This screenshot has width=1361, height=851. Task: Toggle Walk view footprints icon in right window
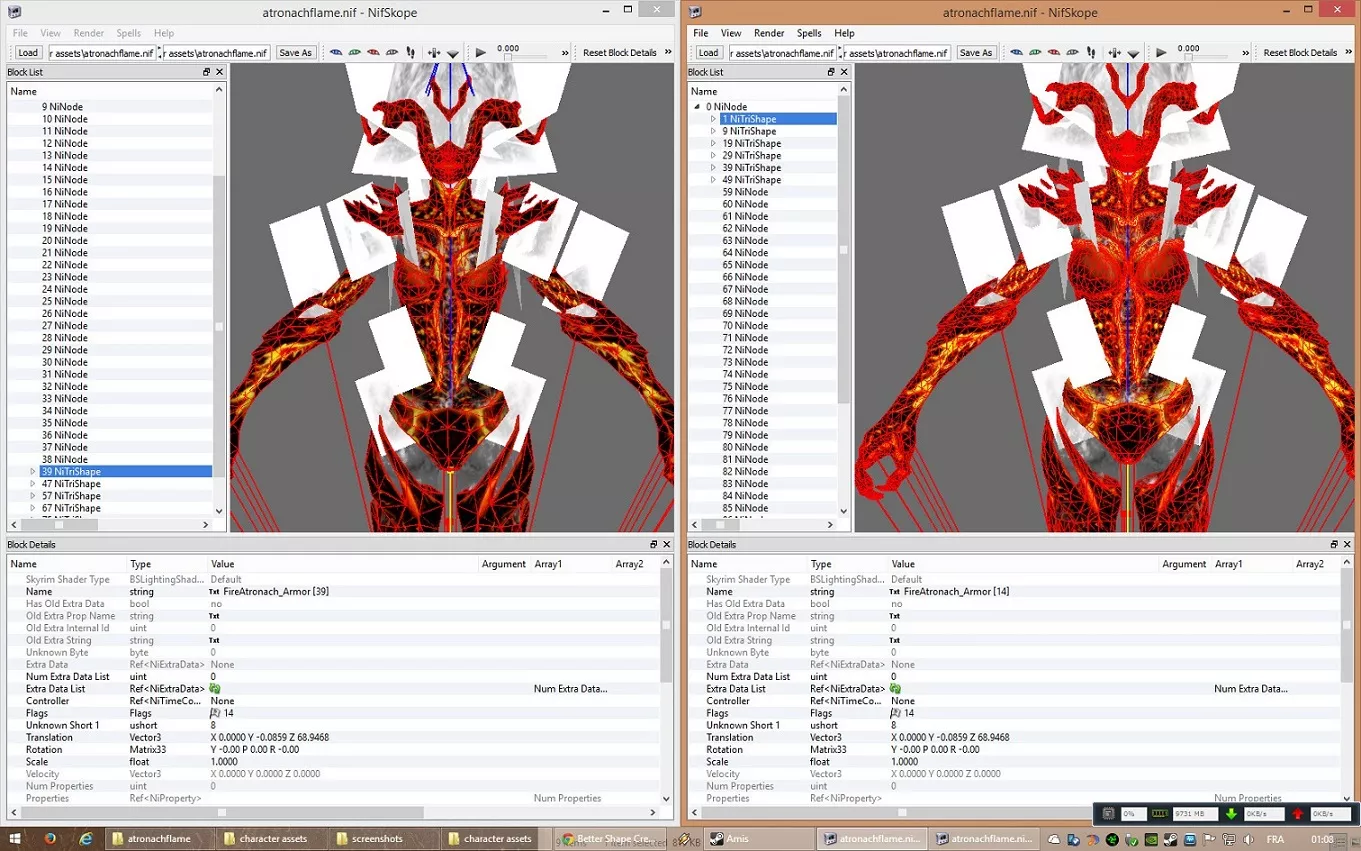1090,52
